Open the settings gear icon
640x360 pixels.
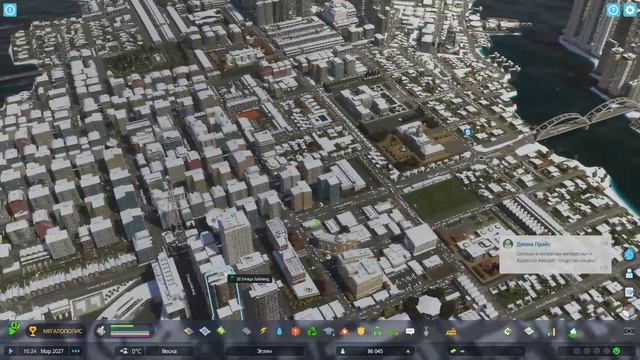point(630,10)
